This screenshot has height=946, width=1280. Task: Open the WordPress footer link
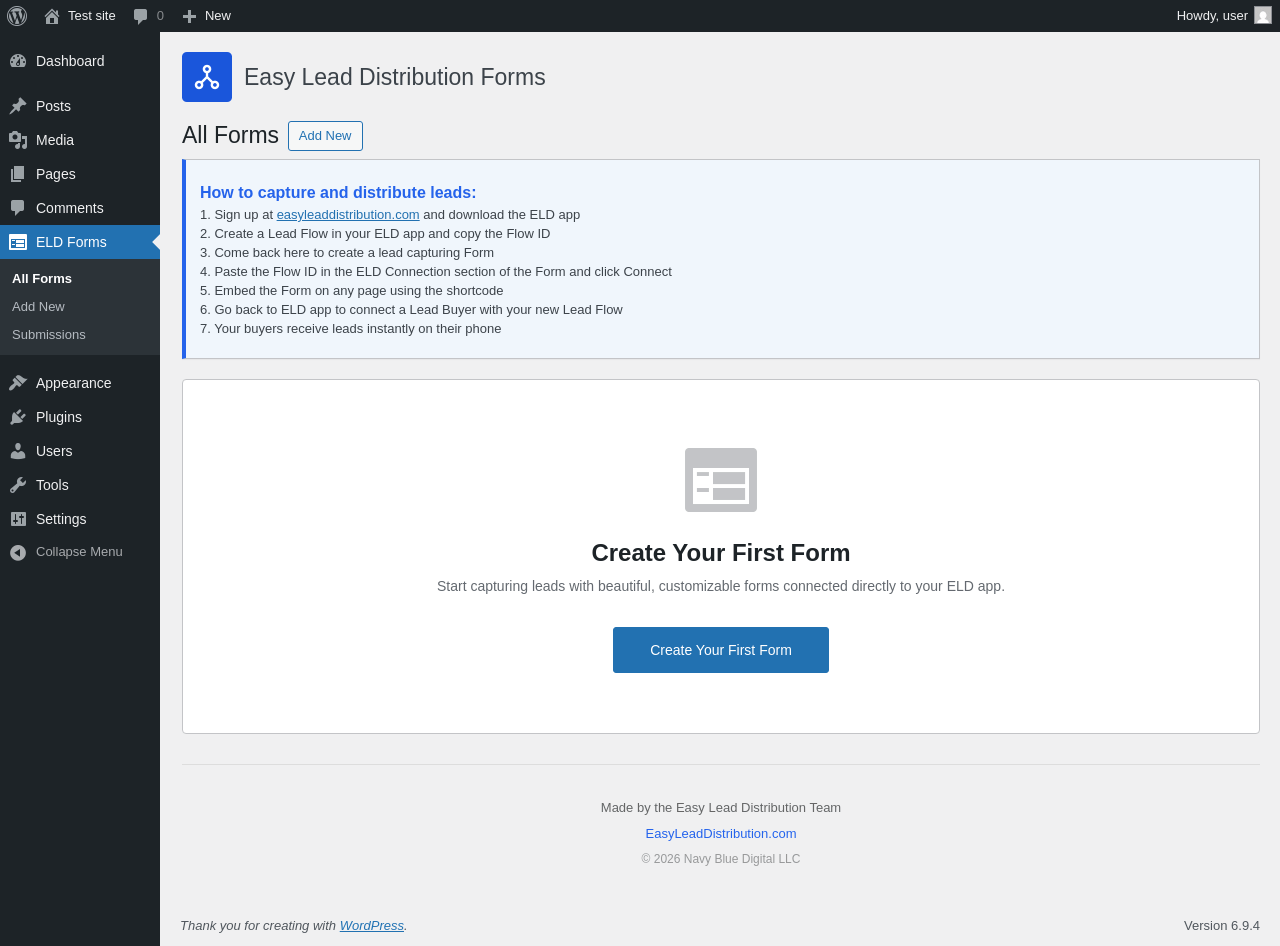point(372,925)
